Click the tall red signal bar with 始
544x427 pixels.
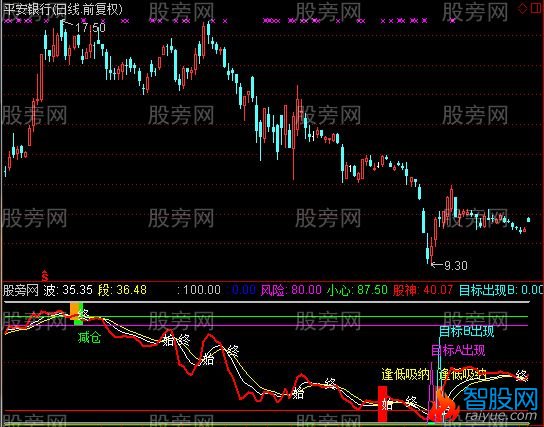(383, 404)
